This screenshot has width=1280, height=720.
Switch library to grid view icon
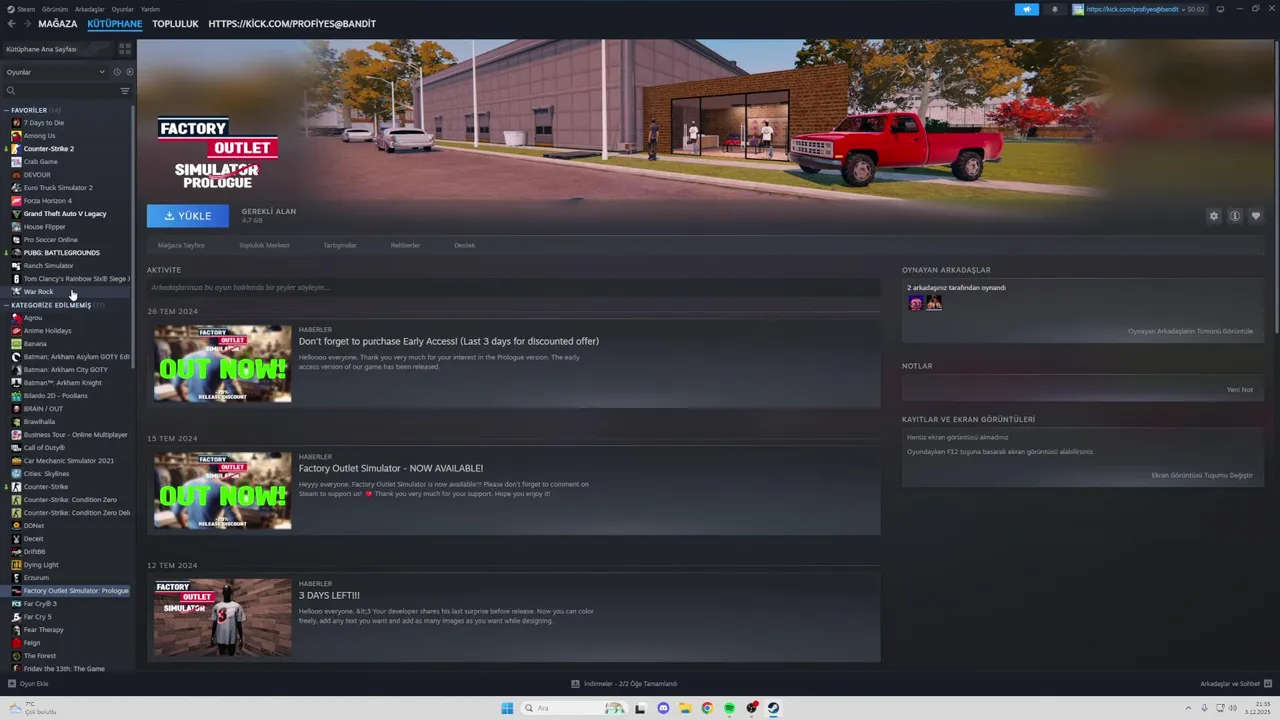point(125,48)
